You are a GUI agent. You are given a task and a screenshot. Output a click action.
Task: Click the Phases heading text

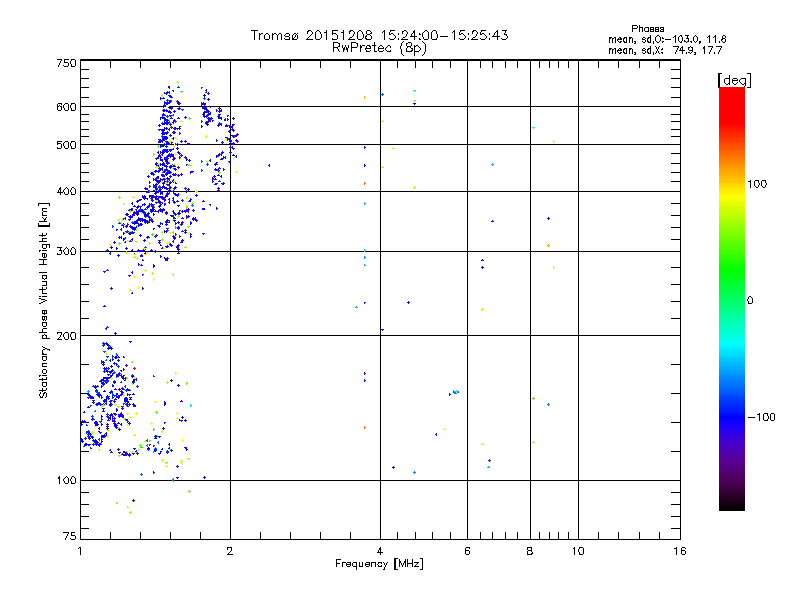[647, 29]
